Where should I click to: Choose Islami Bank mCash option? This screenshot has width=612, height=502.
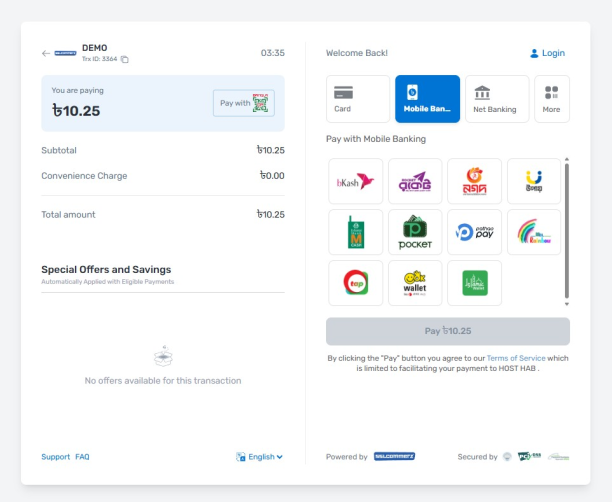click(356, 232)
